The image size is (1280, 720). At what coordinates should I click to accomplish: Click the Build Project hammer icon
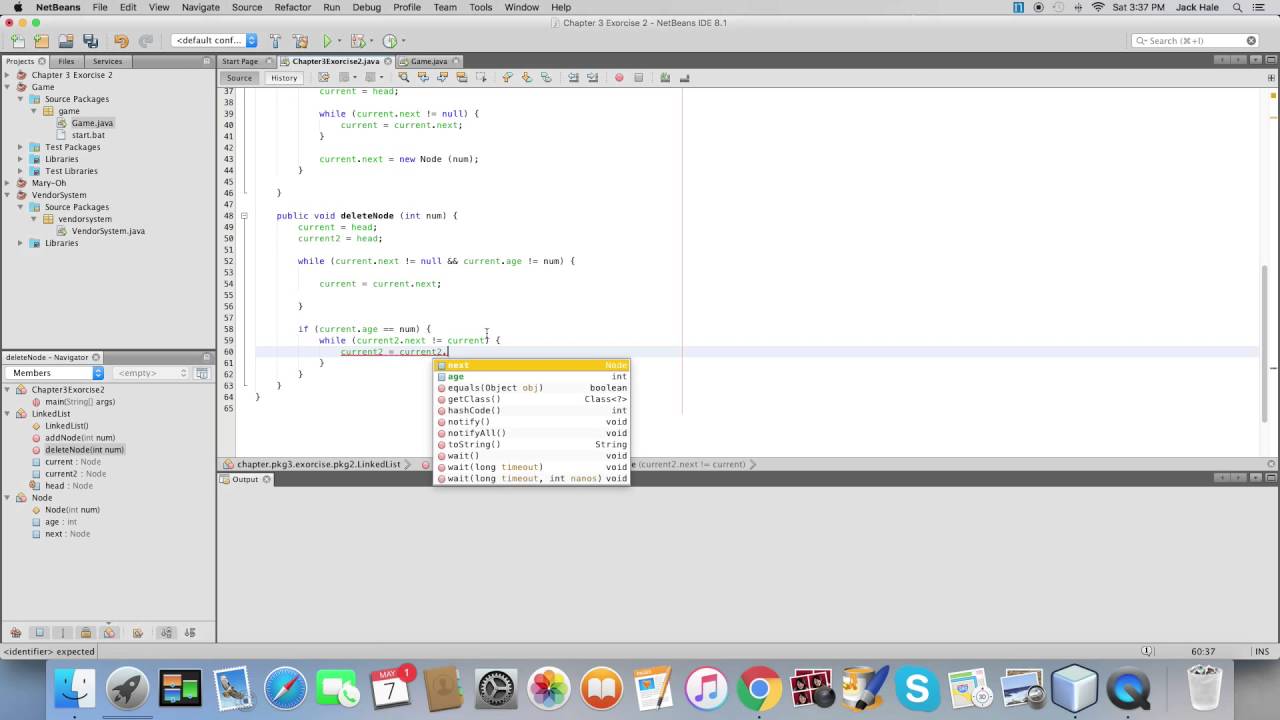point(275,41)
